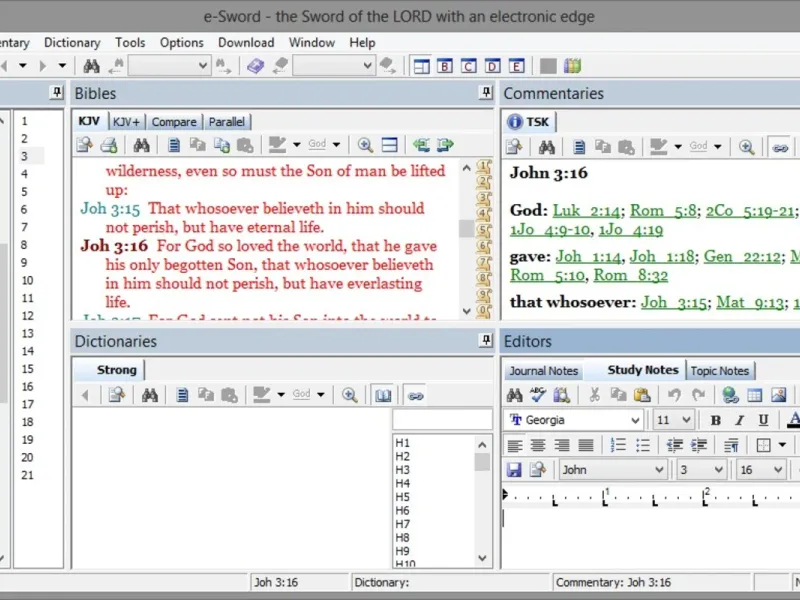Open the colorful books library icon
This screenshot has width=800, height=600.
click(572, 66)
